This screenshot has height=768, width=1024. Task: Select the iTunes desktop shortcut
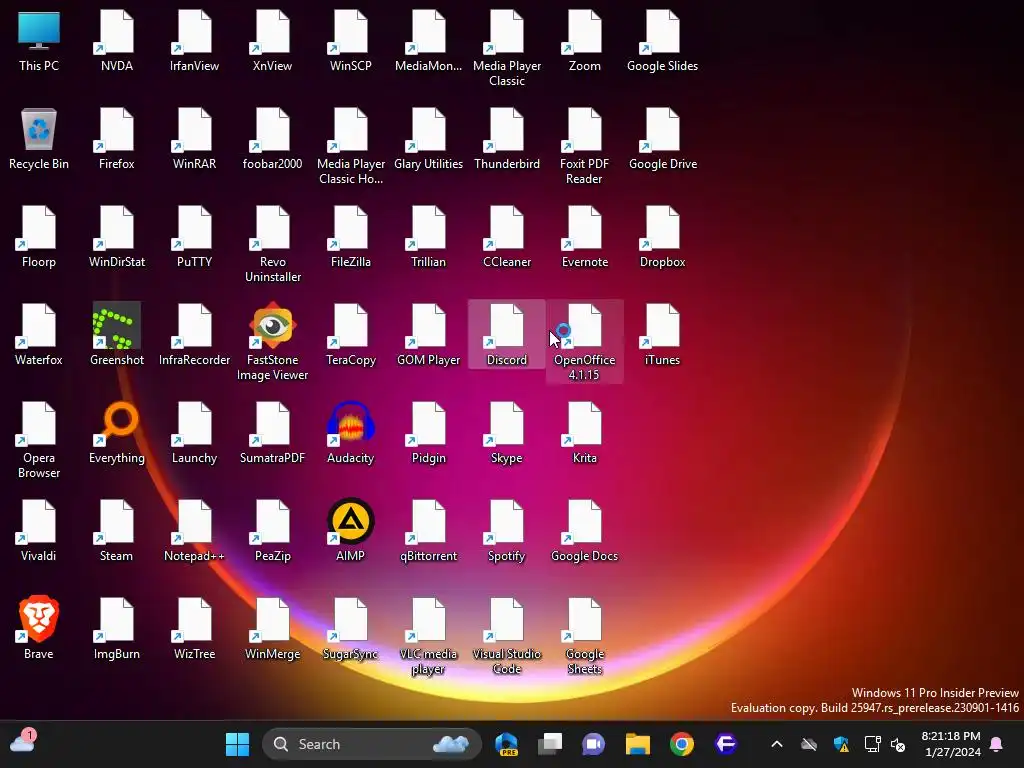[x=662, y=335]
